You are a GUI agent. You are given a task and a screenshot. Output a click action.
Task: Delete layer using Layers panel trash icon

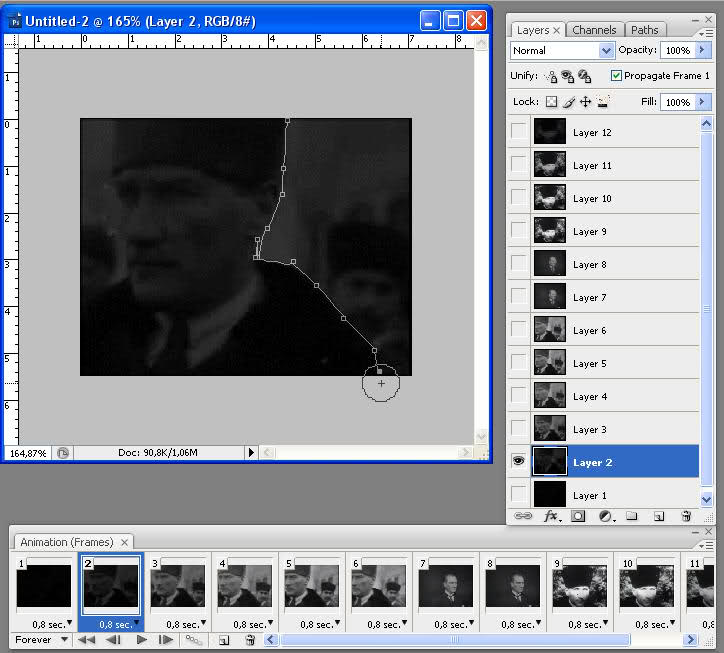point(686,516)
